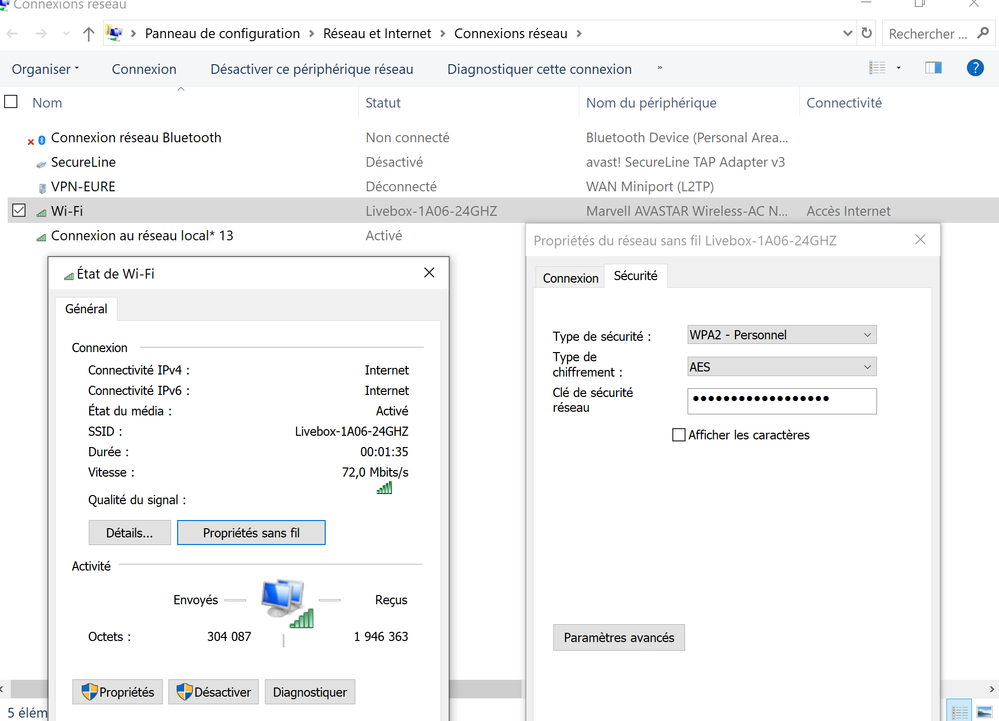The width and height of the screenshot is (999, 721).
Task: Open Paramètres avancés
Action: click(x=618, y=637)
